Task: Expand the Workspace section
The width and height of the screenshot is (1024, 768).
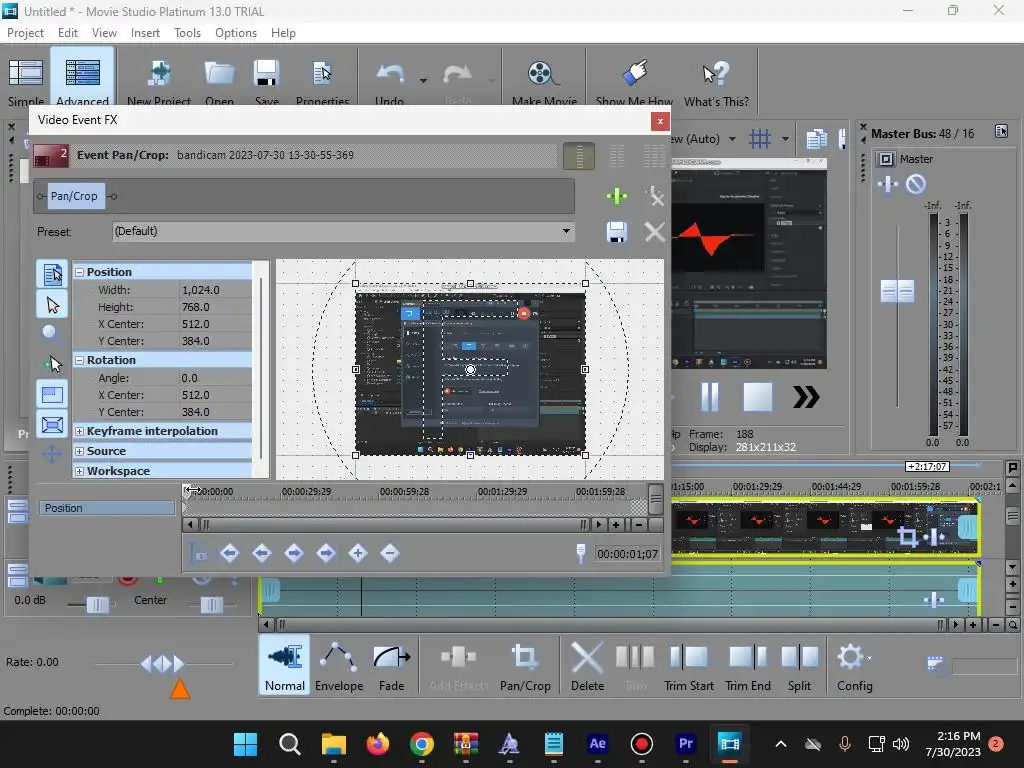Action: point(79,472)
